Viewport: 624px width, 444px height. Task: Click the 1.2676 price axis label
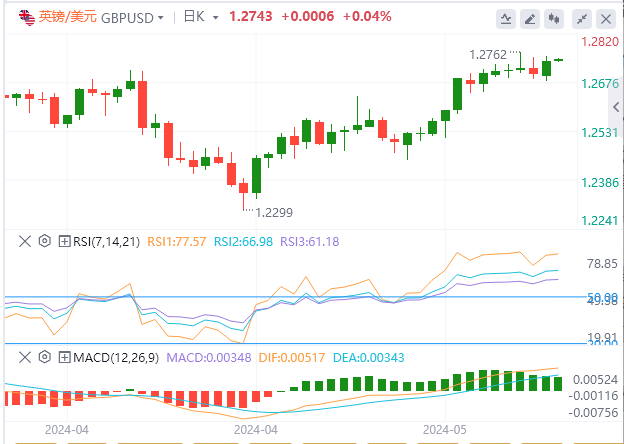[x=600, y=84]
